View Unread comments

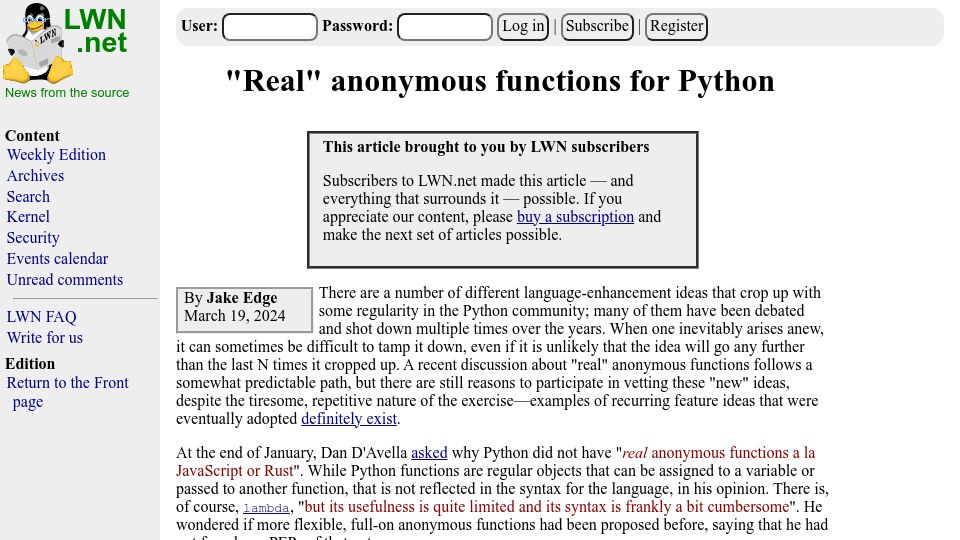click(x=65, y=279)
